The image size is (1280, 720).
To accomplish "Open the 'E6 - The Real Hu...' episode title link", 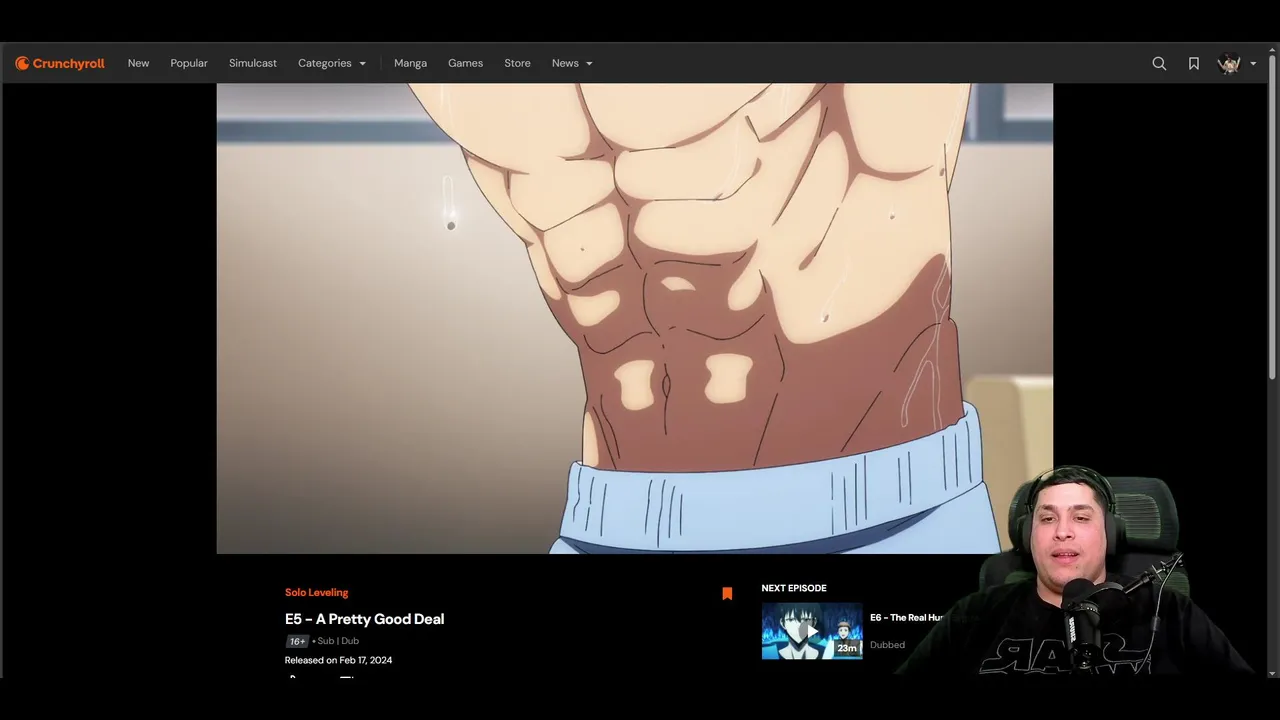I will pos(906,618).
